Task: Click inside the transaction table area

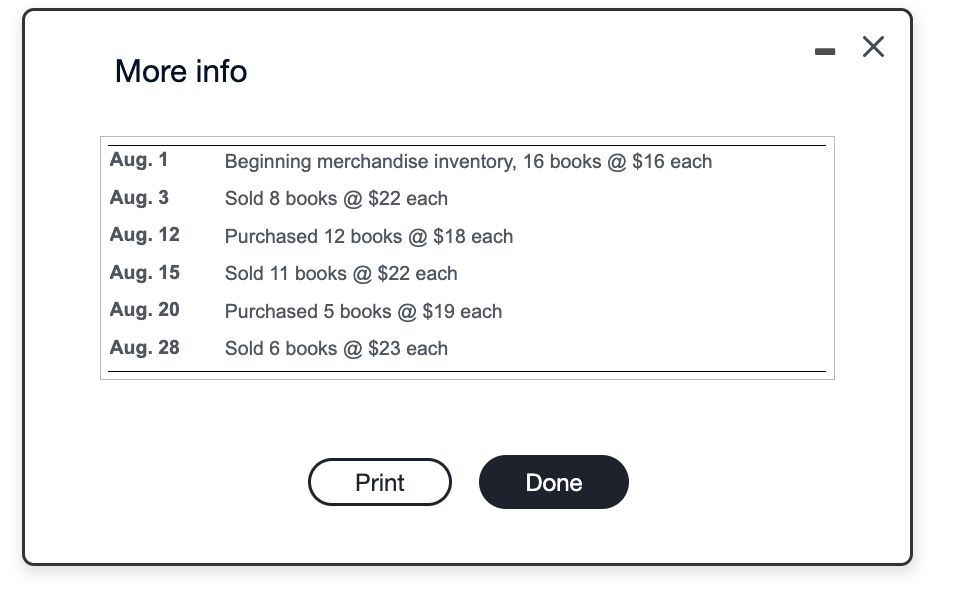Action: point(468,258)
